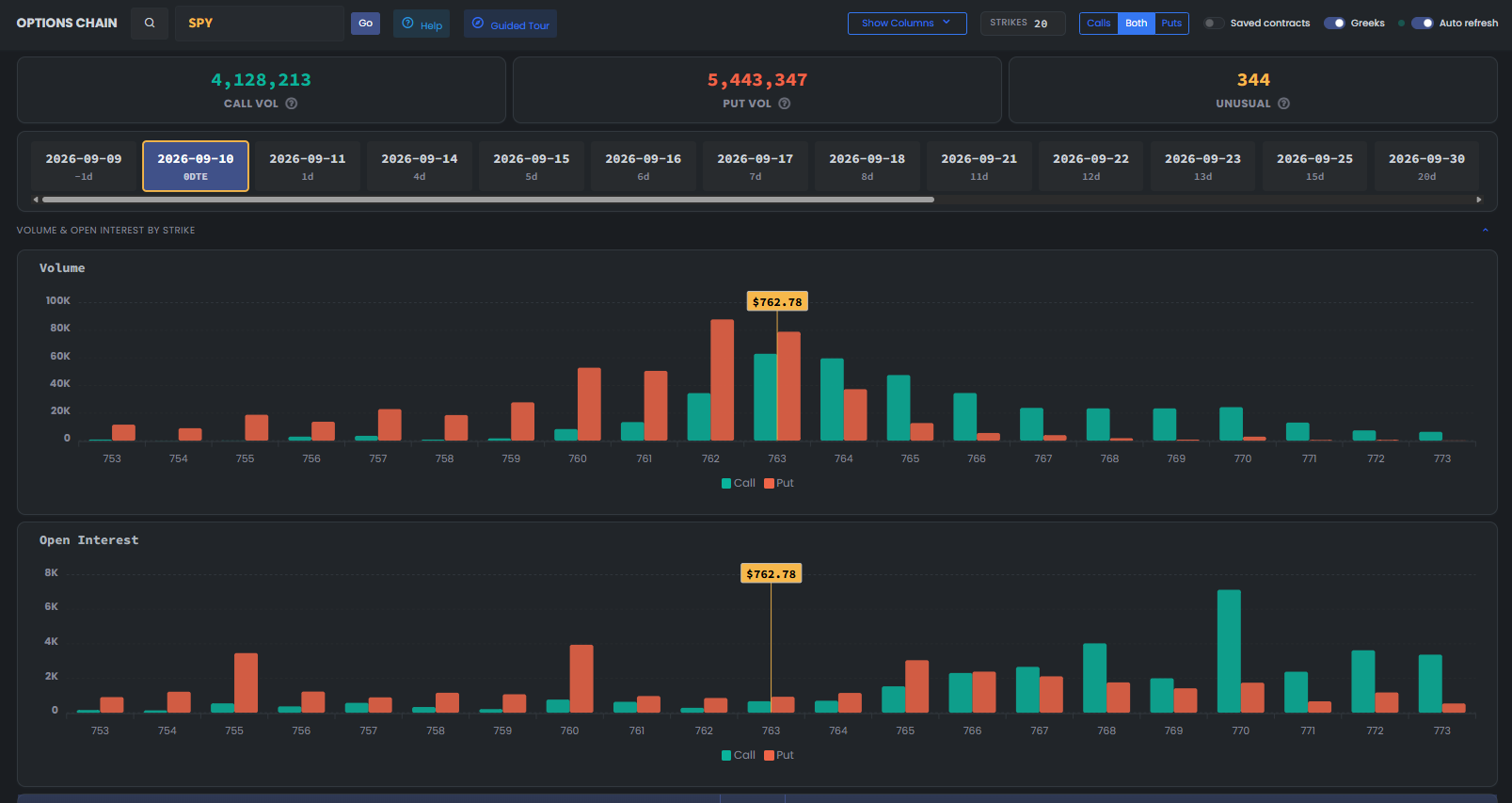Image resolution: width=1512 pixels, height=803 pixels.
Task: Select the 2026-09-14 expiration tab
Action: [420, 167]
